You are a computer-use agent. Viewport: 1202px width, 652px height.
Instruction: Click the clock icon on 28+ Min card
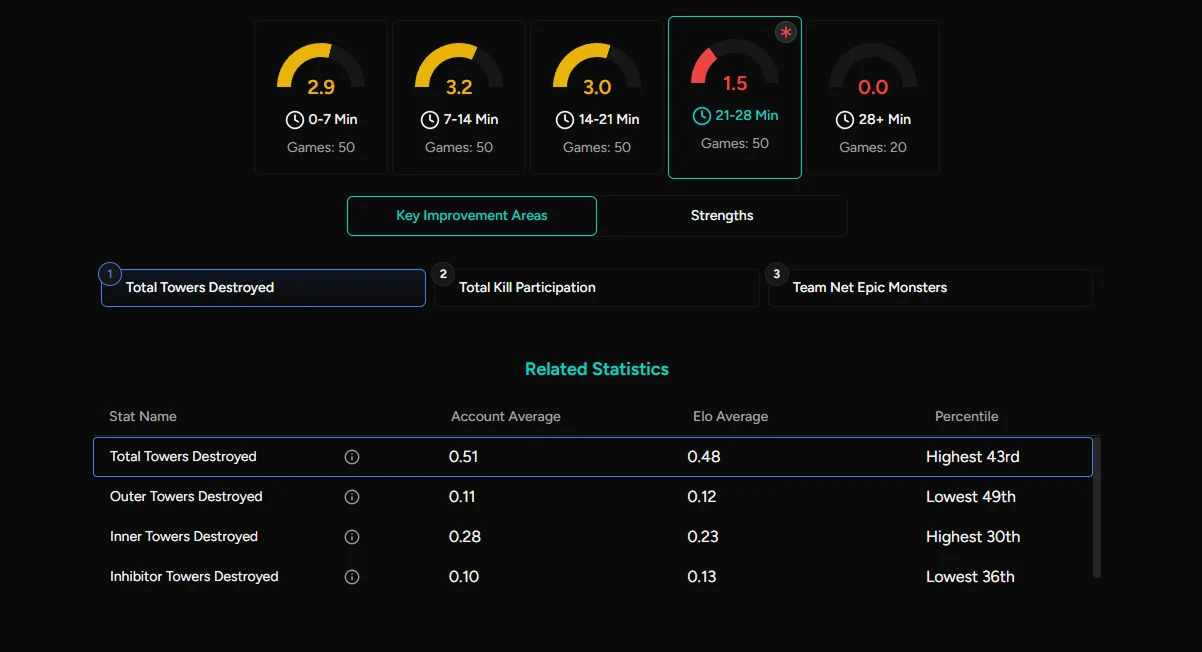[844, 120]
